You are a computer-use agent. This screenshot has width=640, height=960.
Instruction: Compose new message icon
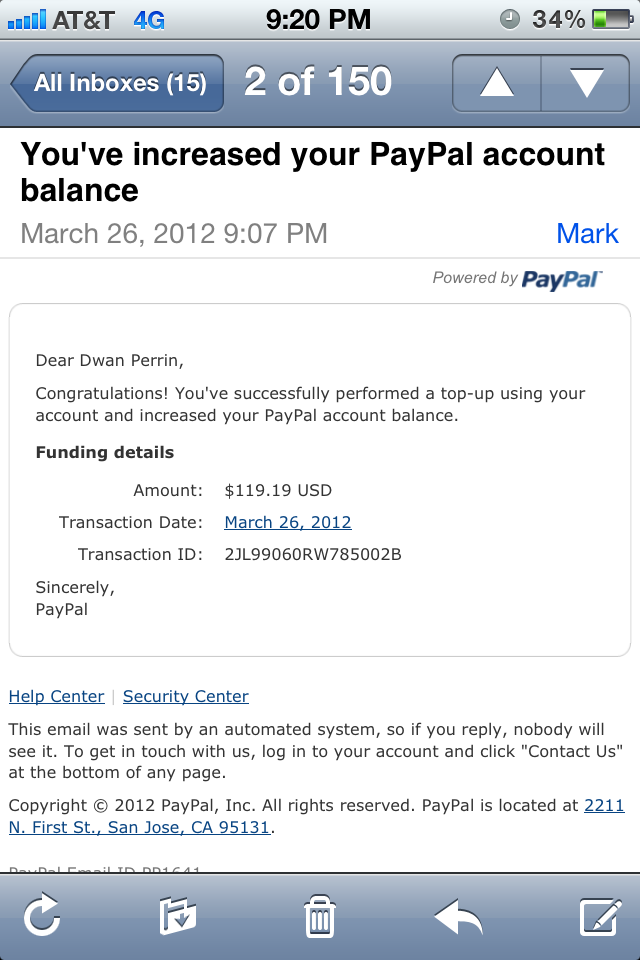[x=600, y=916]
